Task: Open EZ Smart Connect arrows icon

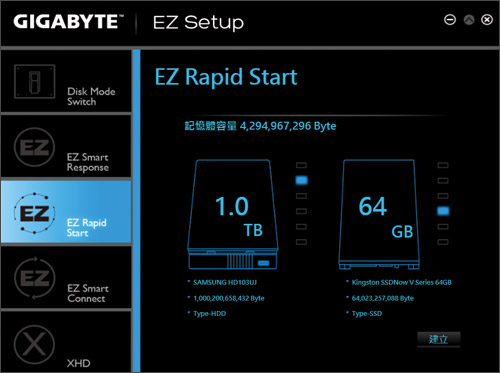Action: tap(34, 278)
